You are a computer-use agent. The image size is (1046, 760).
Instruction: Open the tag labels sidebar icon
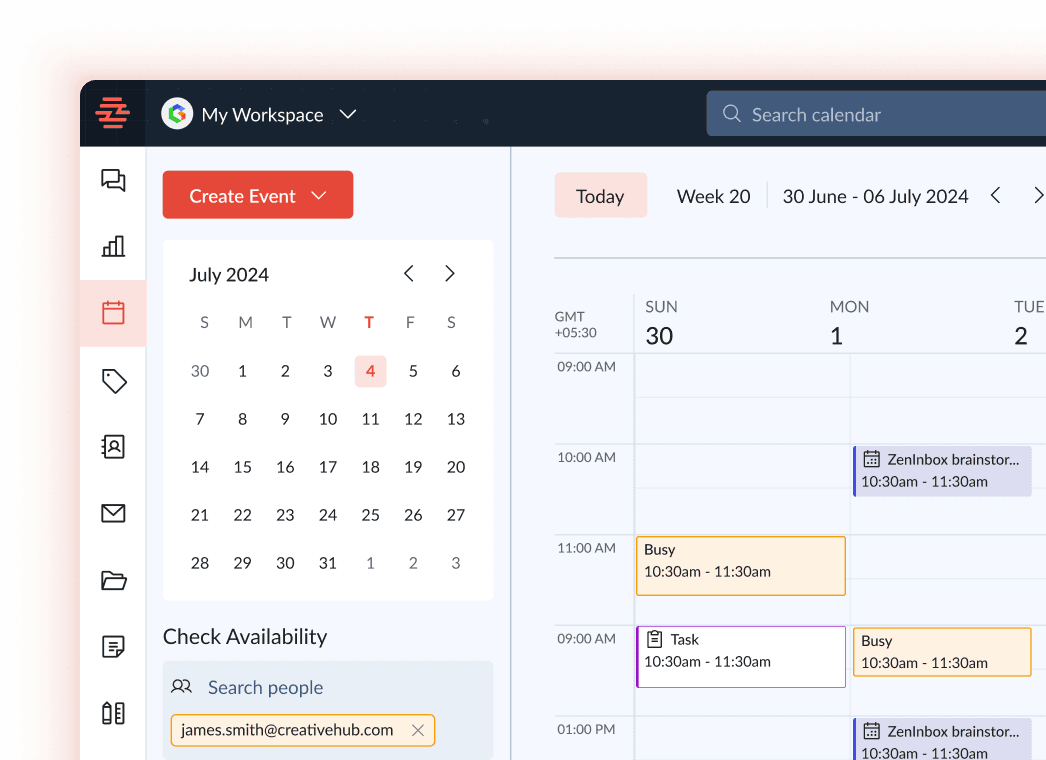point(113,380)
